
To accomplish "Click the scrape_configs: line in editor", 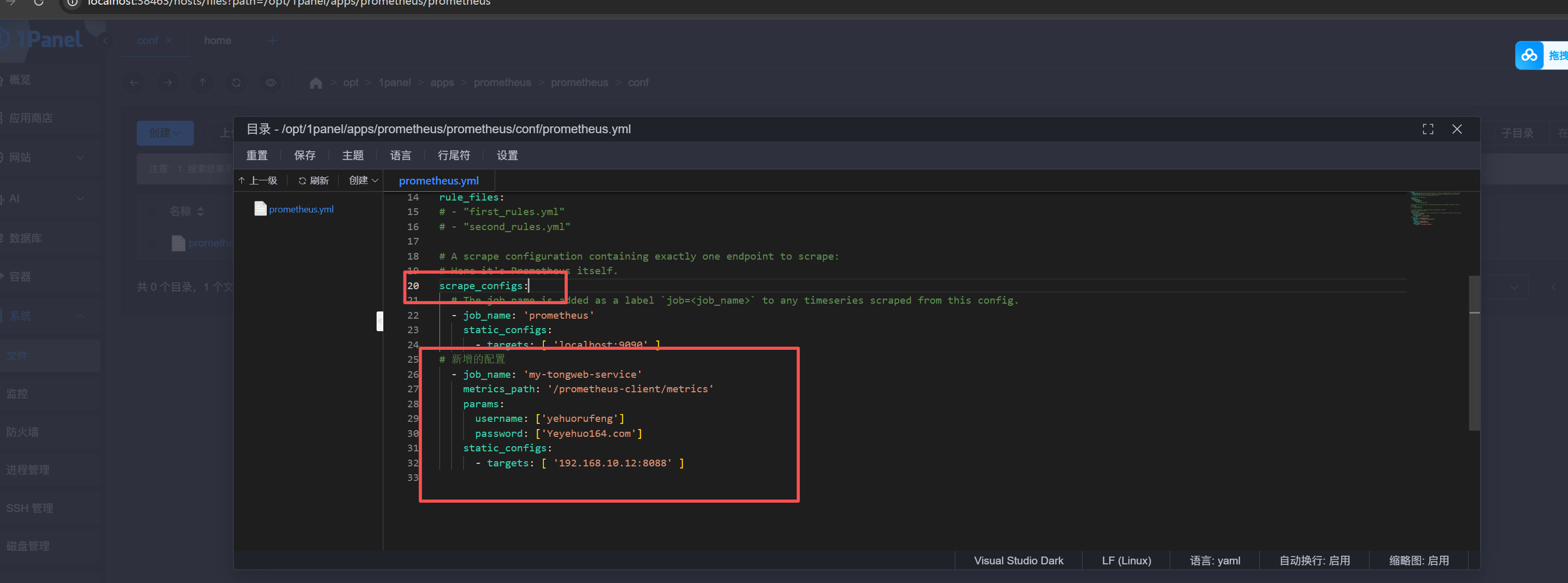I will 484,286.
